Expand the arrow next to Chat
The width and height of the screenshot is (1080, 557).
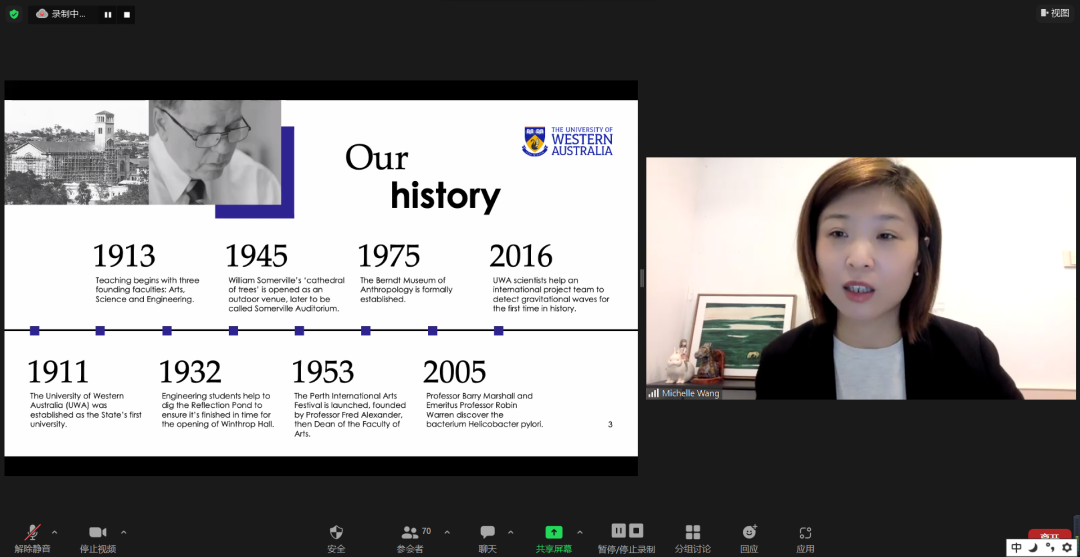click(x=511, y=532)
